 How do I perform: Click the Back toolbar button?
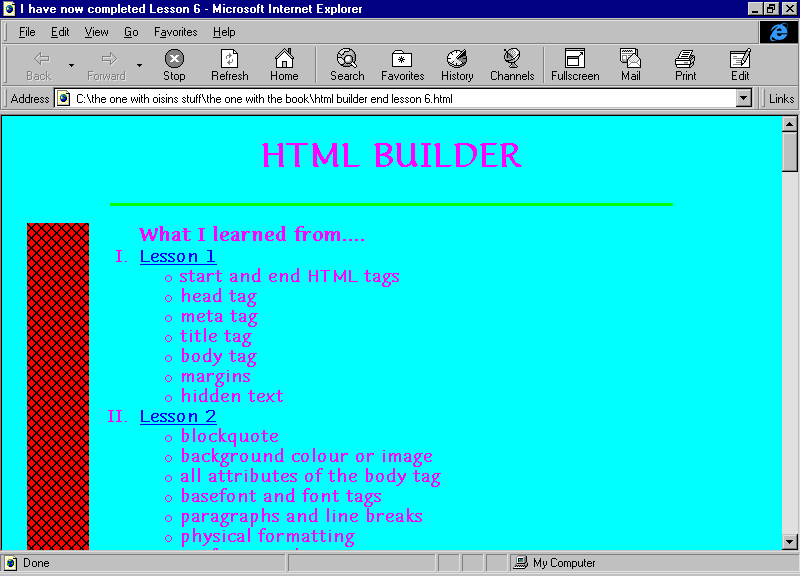[x=39, y=65]
